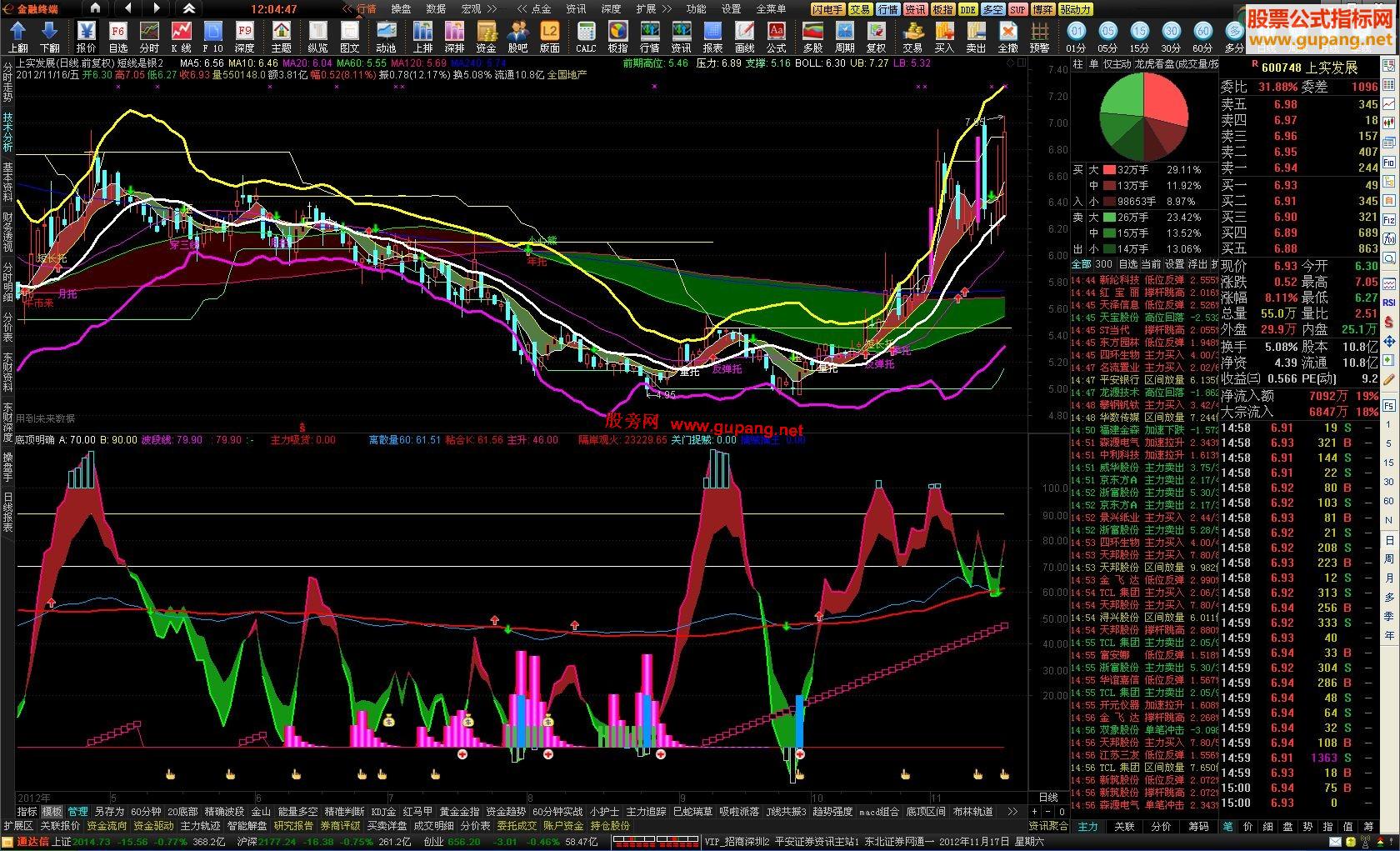The height and width of the screenshot is (851, 1400).
Task: Click the 上翻 page up arrow icon
Action: [x=18, y=37]
